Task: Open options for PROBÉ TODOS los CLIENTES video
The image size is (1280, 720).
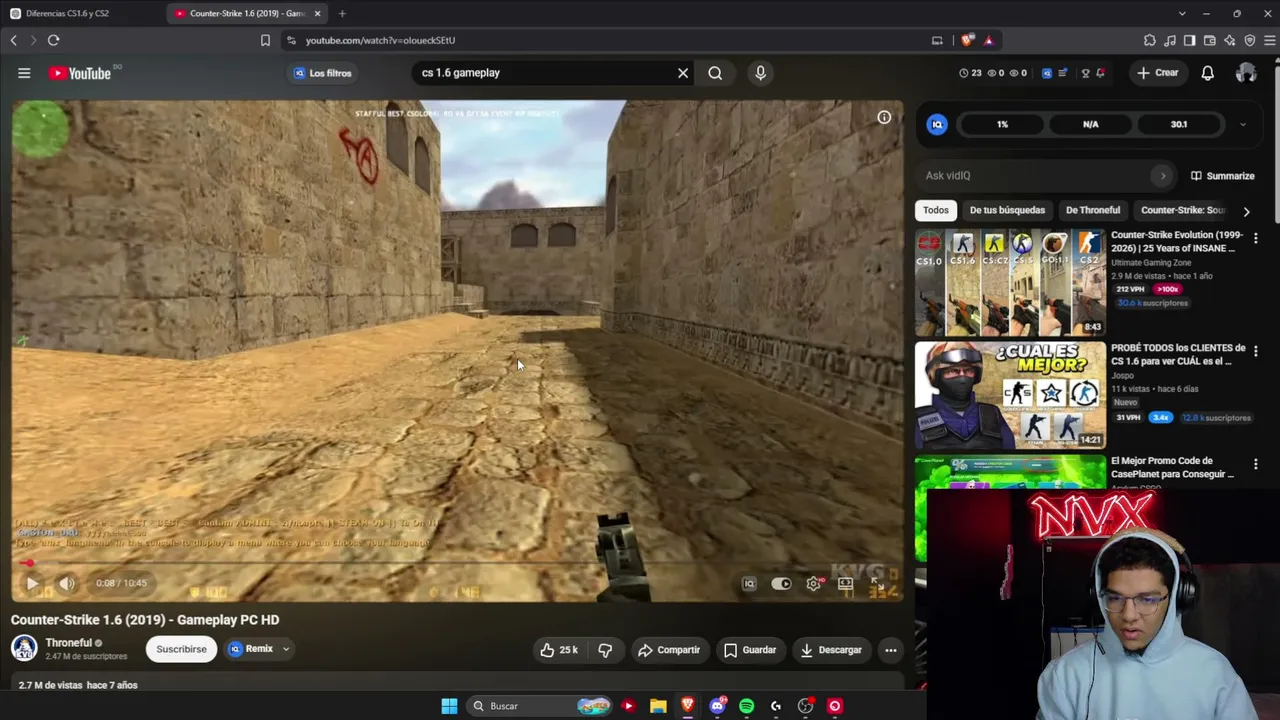Action: coord(1256,351)
